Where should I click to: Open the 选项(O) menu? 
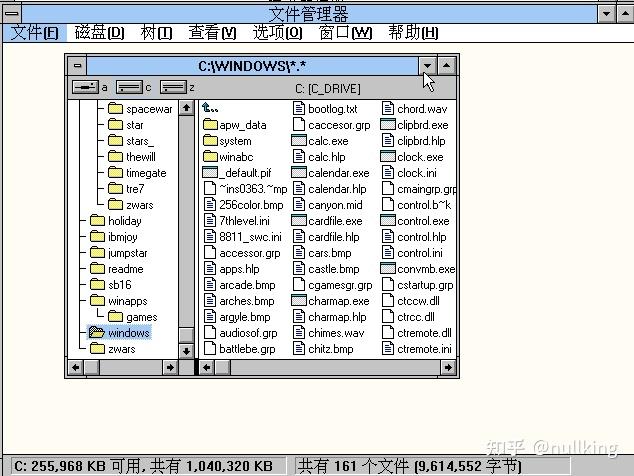pyautogui.click(x=277, y=33)
